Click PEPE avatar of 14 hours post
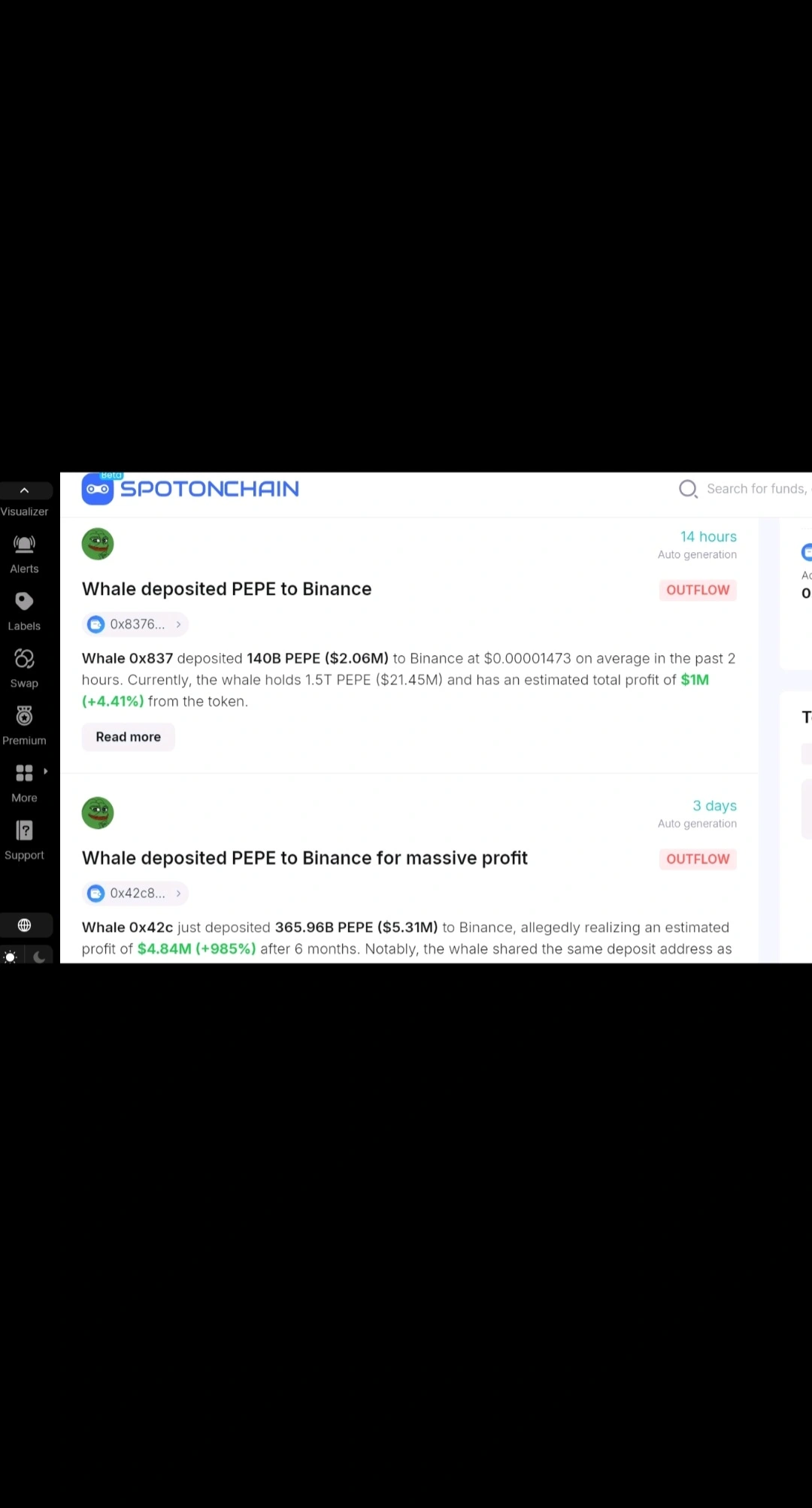This screenshot has width=812, height=1508. [x=98, y=544]
